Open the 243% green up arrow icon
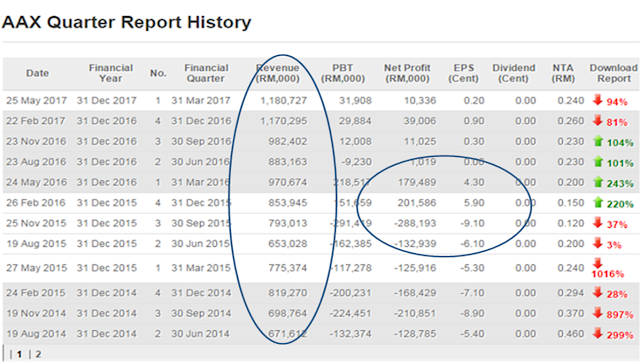640x362 pixels. 598,182
